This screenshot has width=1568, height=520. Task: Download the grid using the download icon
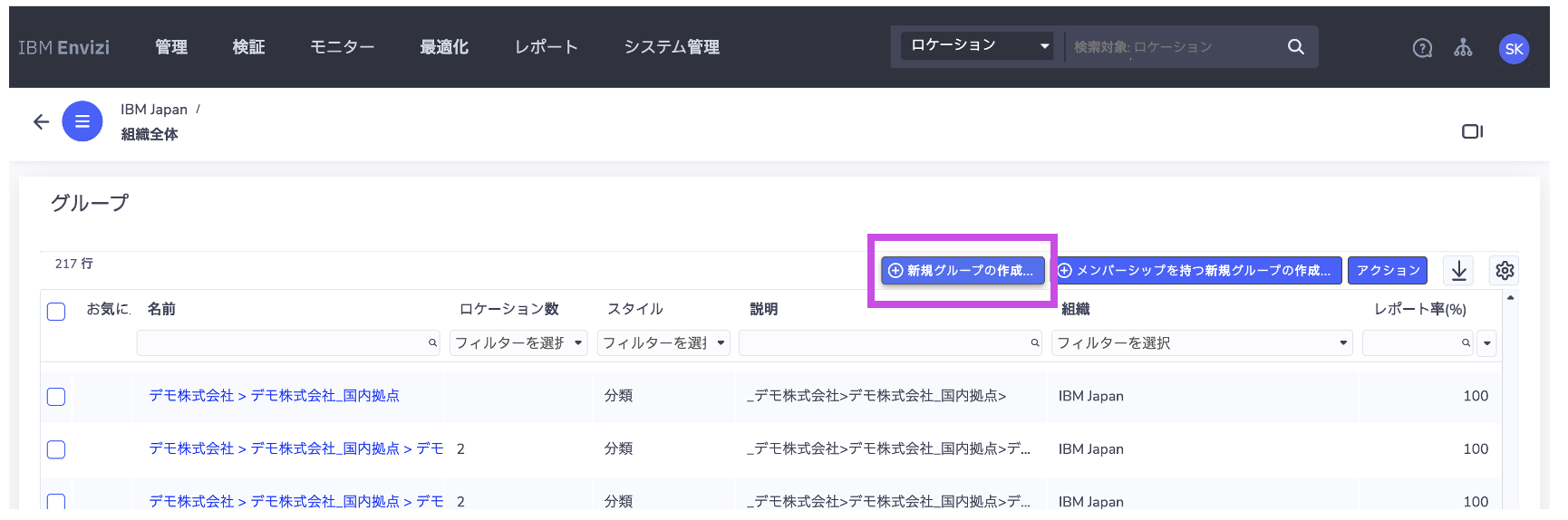tap(1458, 270)
